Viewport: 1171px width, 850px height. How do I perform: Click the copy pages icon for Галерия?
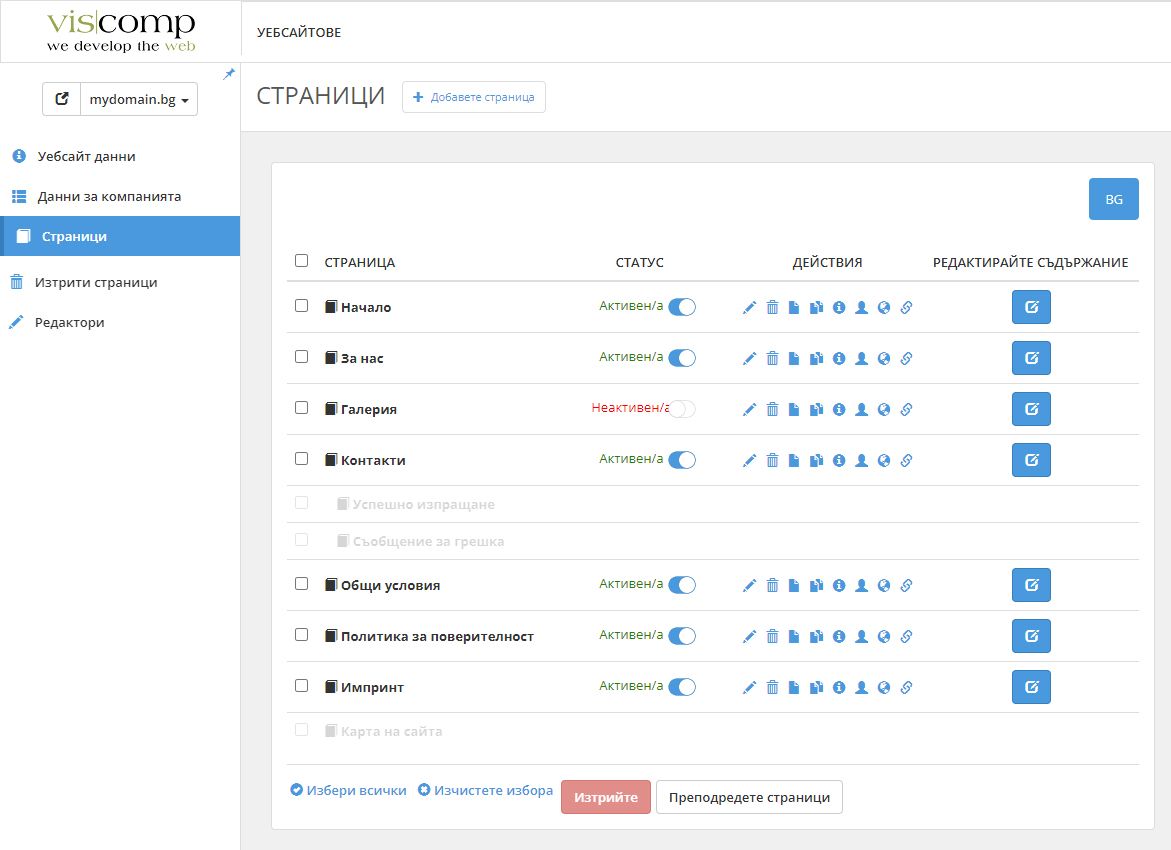click(816, 410)
